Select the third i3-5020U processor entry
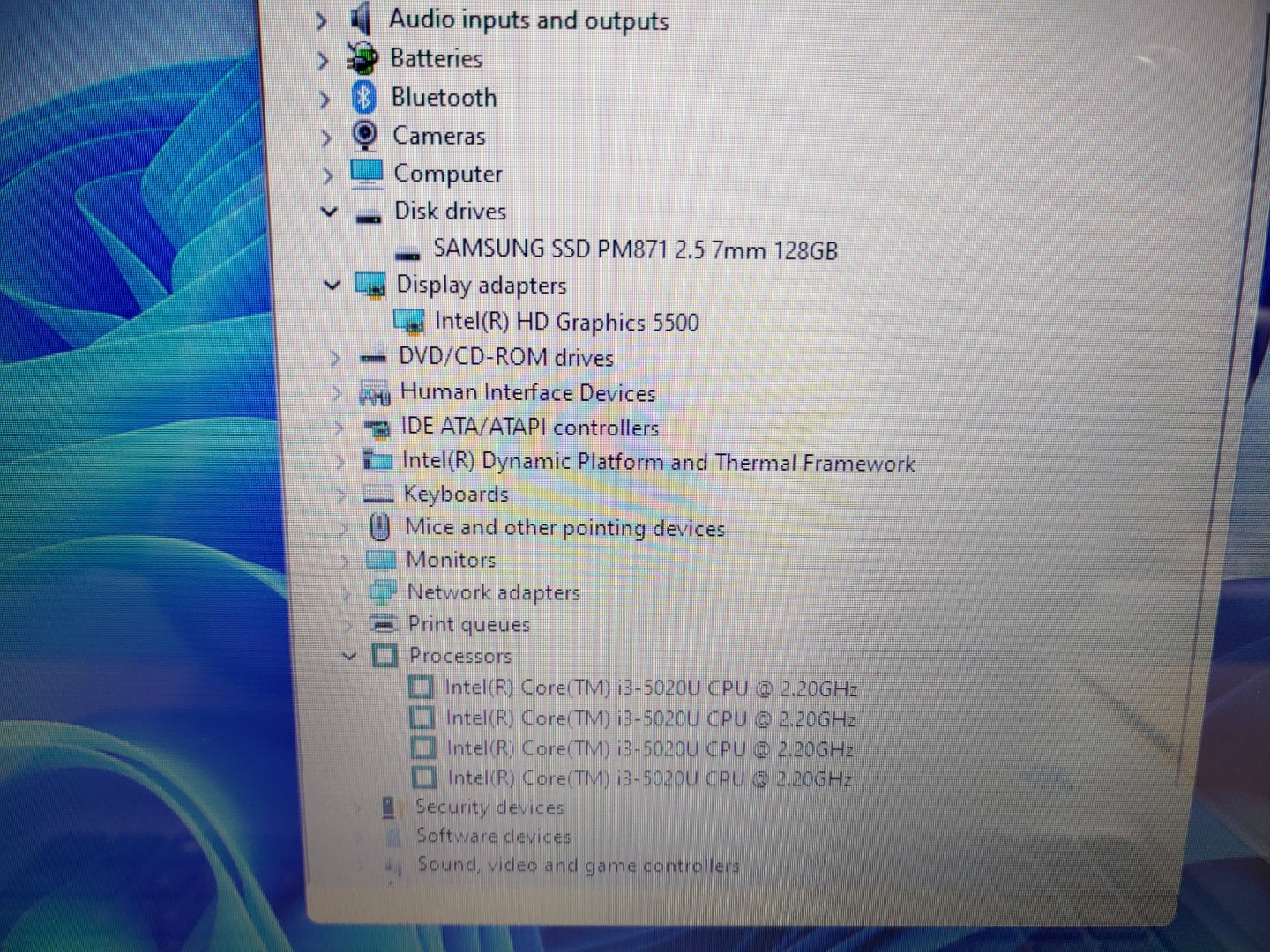Screen dimensions: 1270x952 tap(650, 748)
